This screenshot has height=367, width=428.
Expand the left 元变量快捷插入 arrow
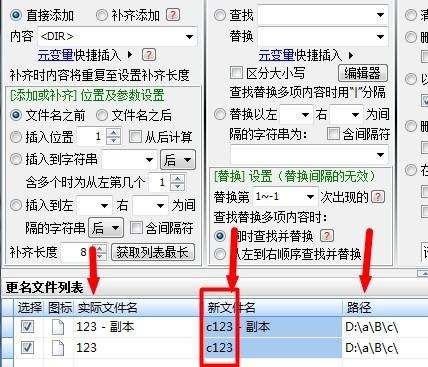[x=130, y=55]
